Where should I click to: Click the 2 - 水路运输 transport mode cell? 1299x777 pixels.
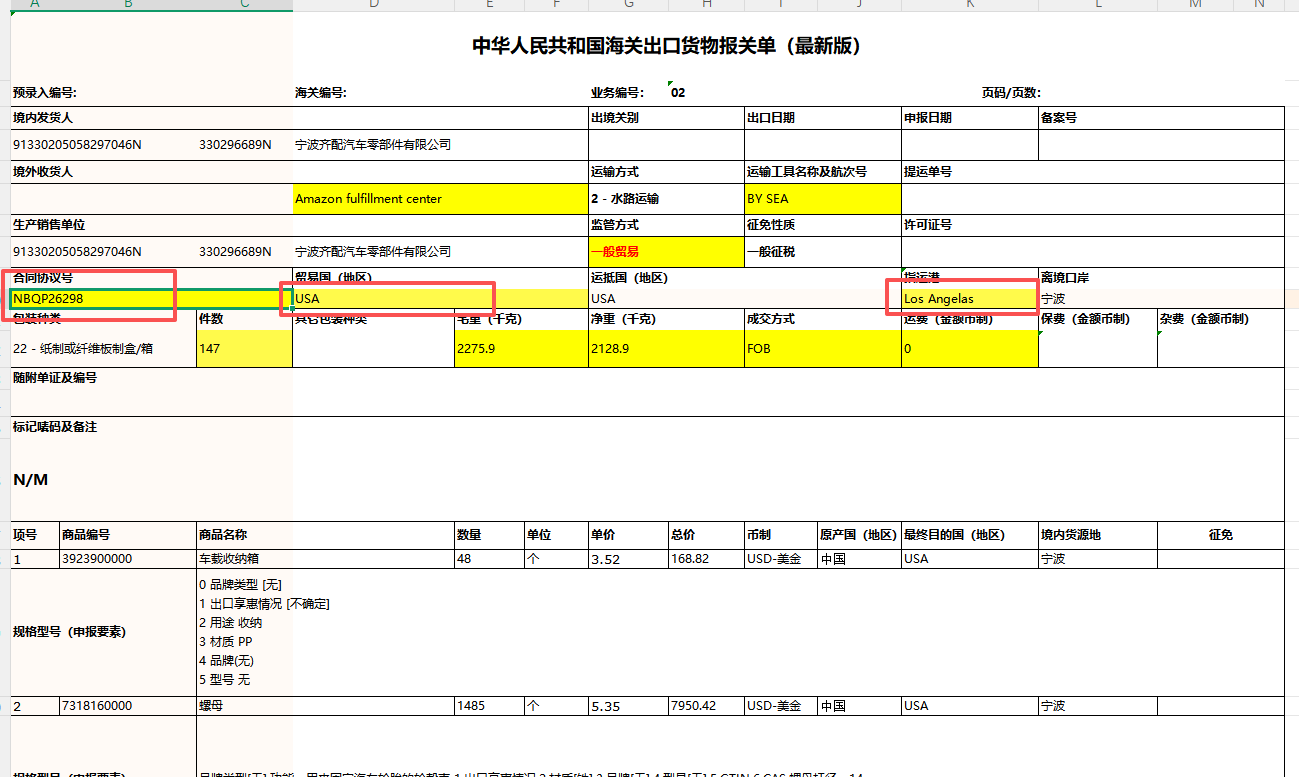tap(625, 199)
